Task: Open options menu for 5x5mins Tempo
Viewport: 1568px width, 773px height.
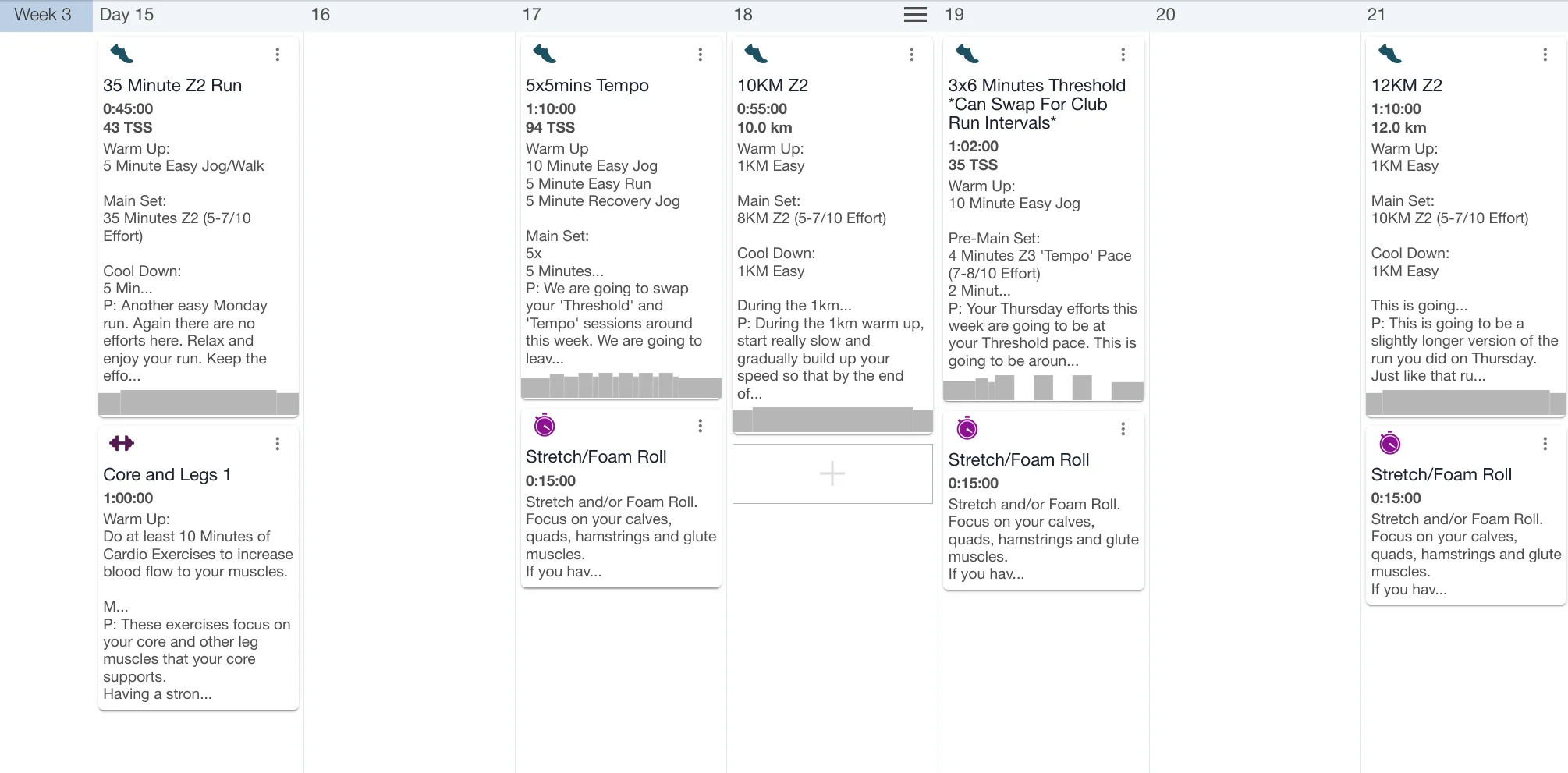Action: pos(700,55)
